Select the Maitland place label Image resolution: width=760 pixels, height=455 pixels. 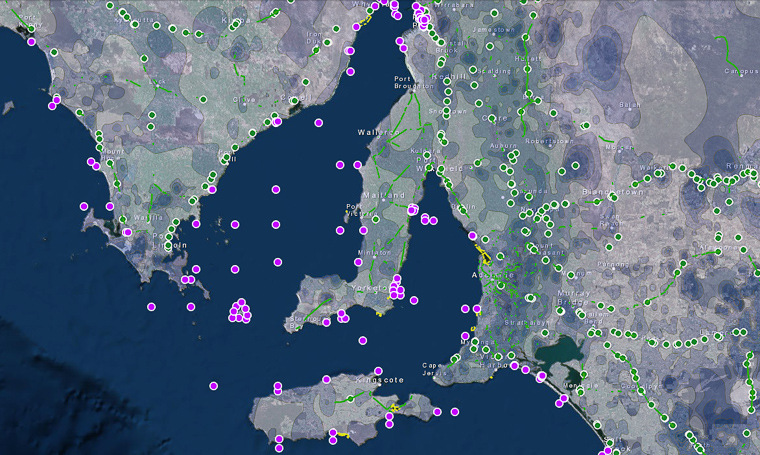point(384,195)
